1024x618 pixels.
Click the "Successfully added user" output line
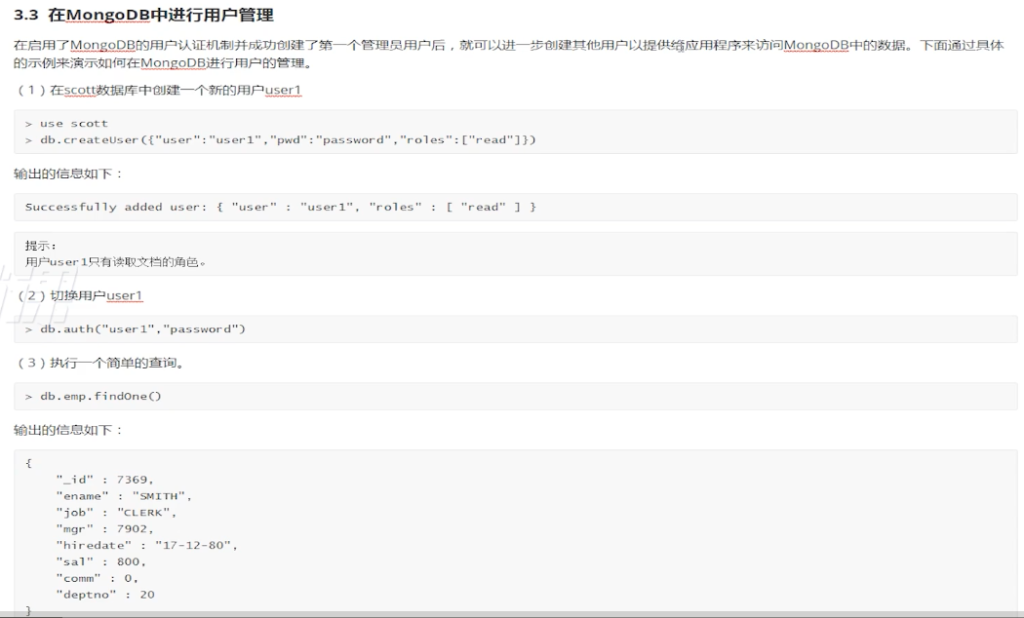[x=280, y=207]
